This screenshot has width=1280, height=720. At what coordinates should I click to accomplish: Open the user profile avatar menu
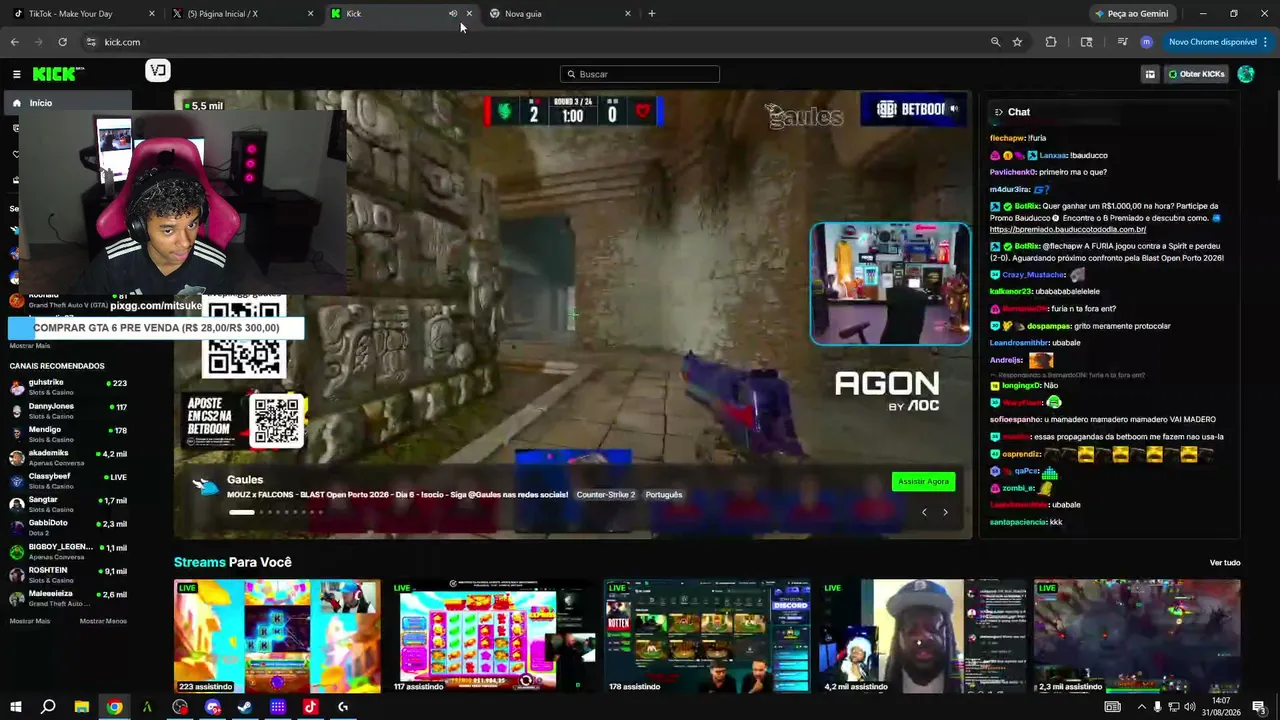click(x=1246, y=74)
